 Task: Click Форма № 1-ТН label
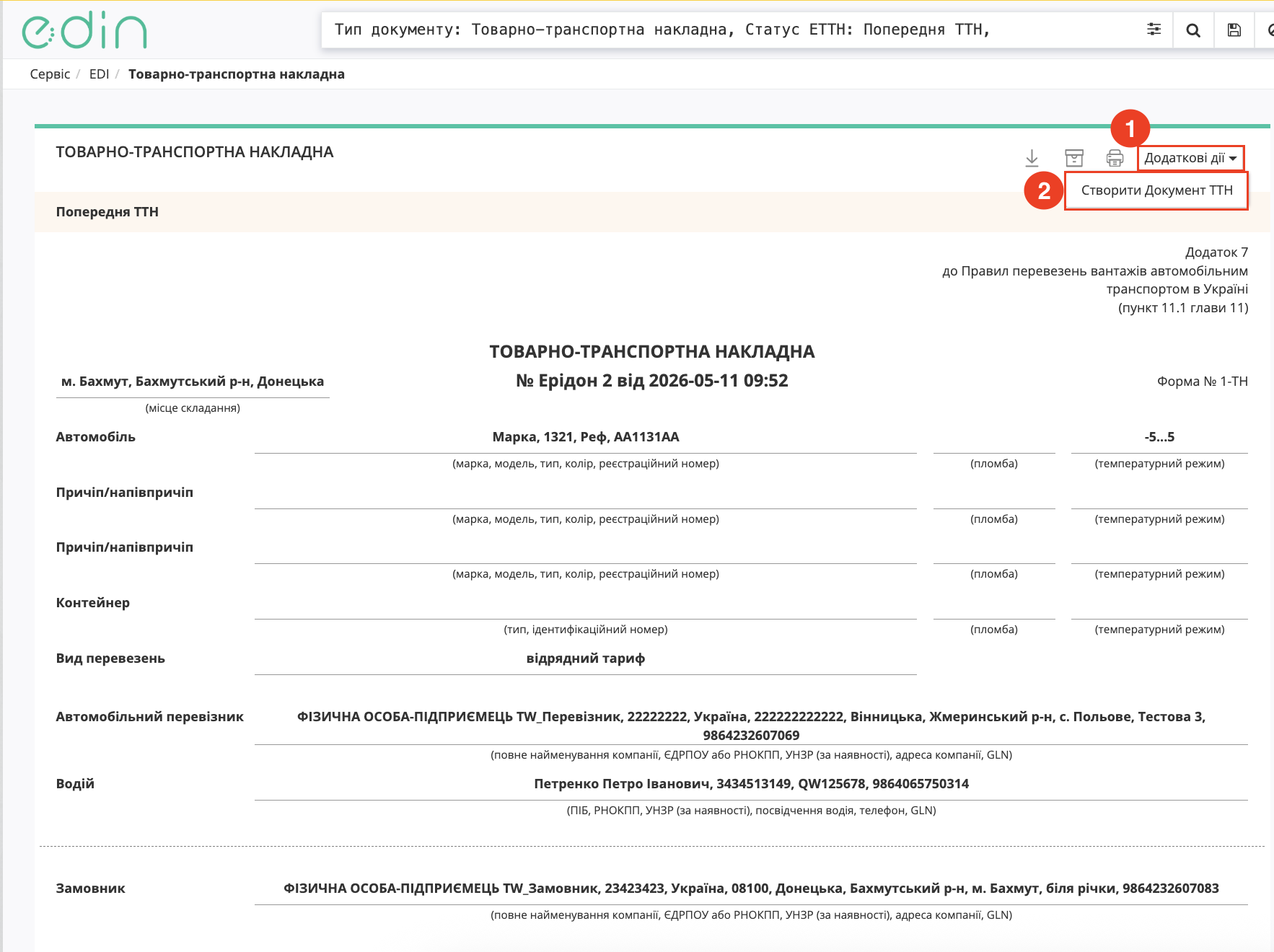click(x=1203, y=382)
